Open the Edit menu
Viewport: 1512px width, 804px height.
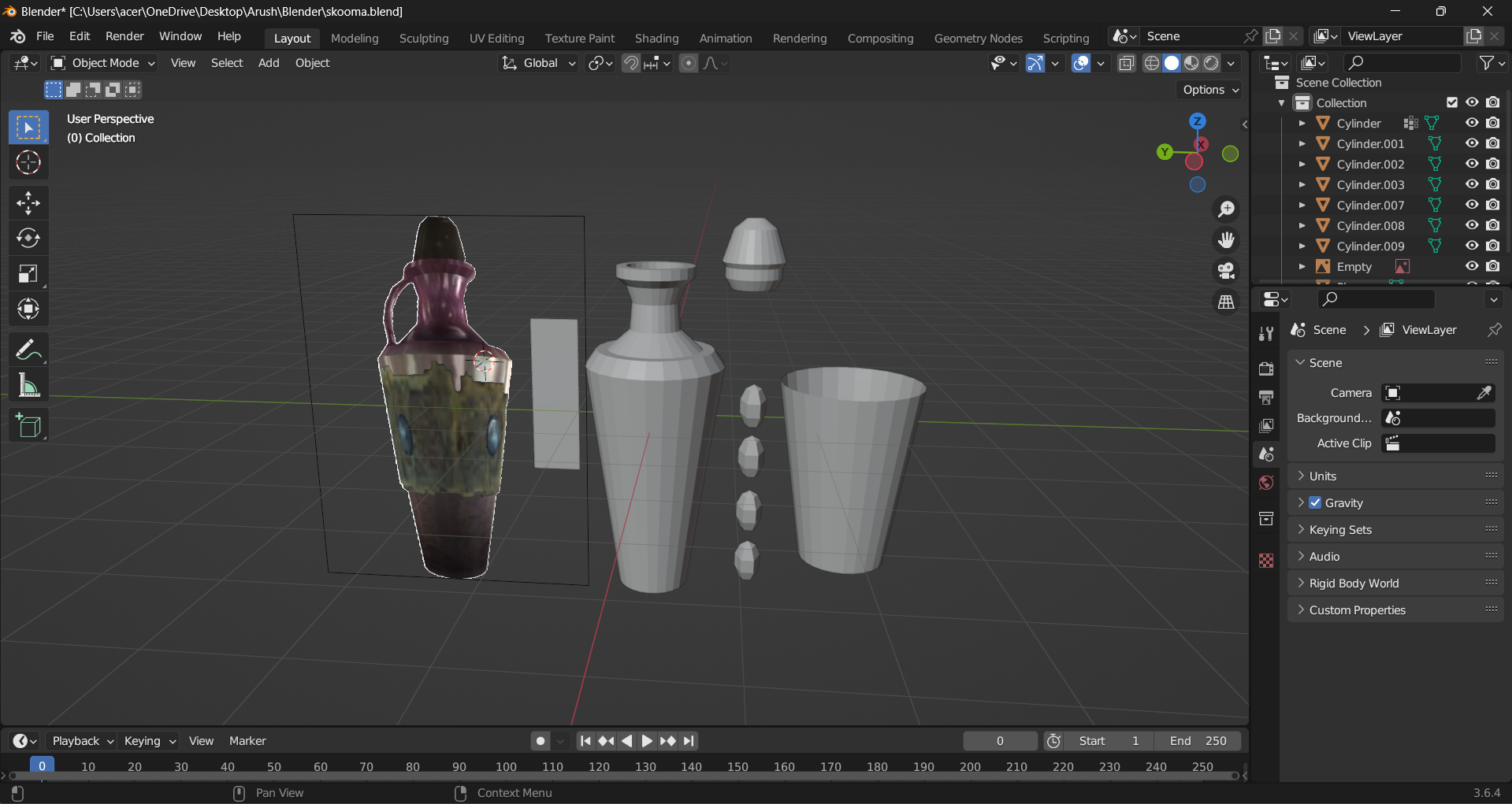tap(80, 36)
